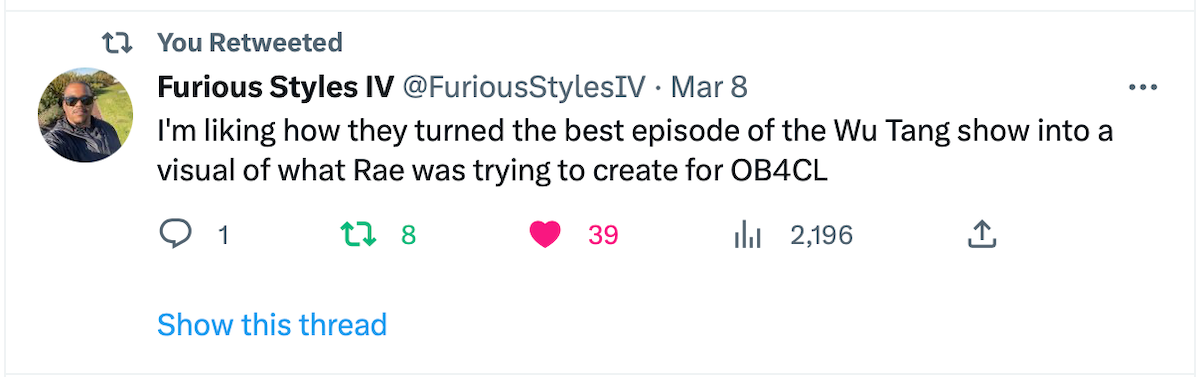Click the Mar 8 timestamp

coord(709,88)
